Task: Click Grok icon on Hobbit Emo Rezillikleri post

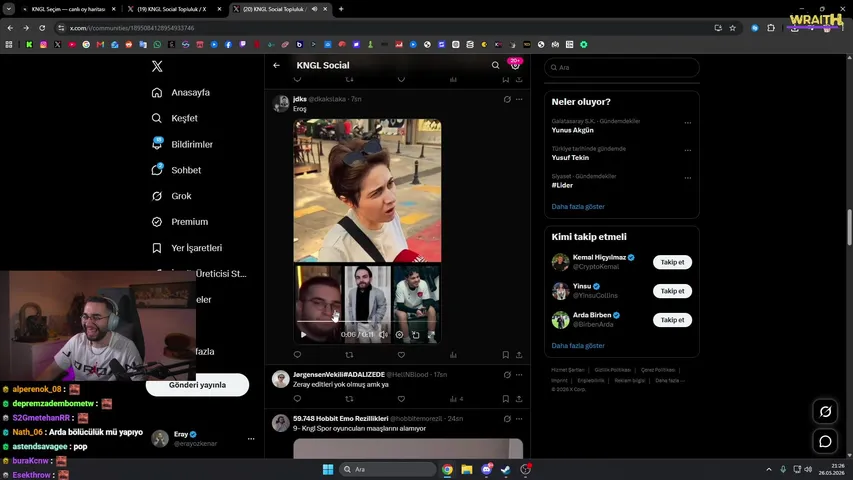Action: pyautogui.click(x=507, y=419)
